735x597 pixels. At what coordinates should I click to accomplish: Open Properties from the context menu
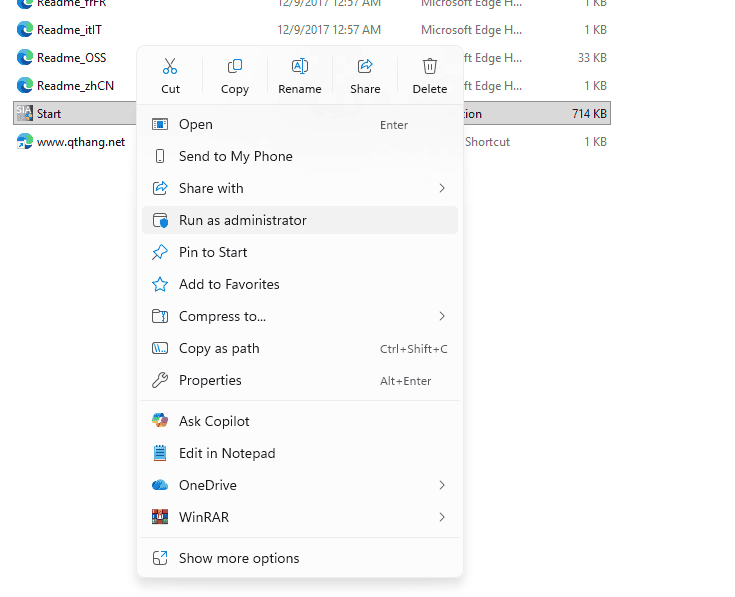[x=210, y=380]
